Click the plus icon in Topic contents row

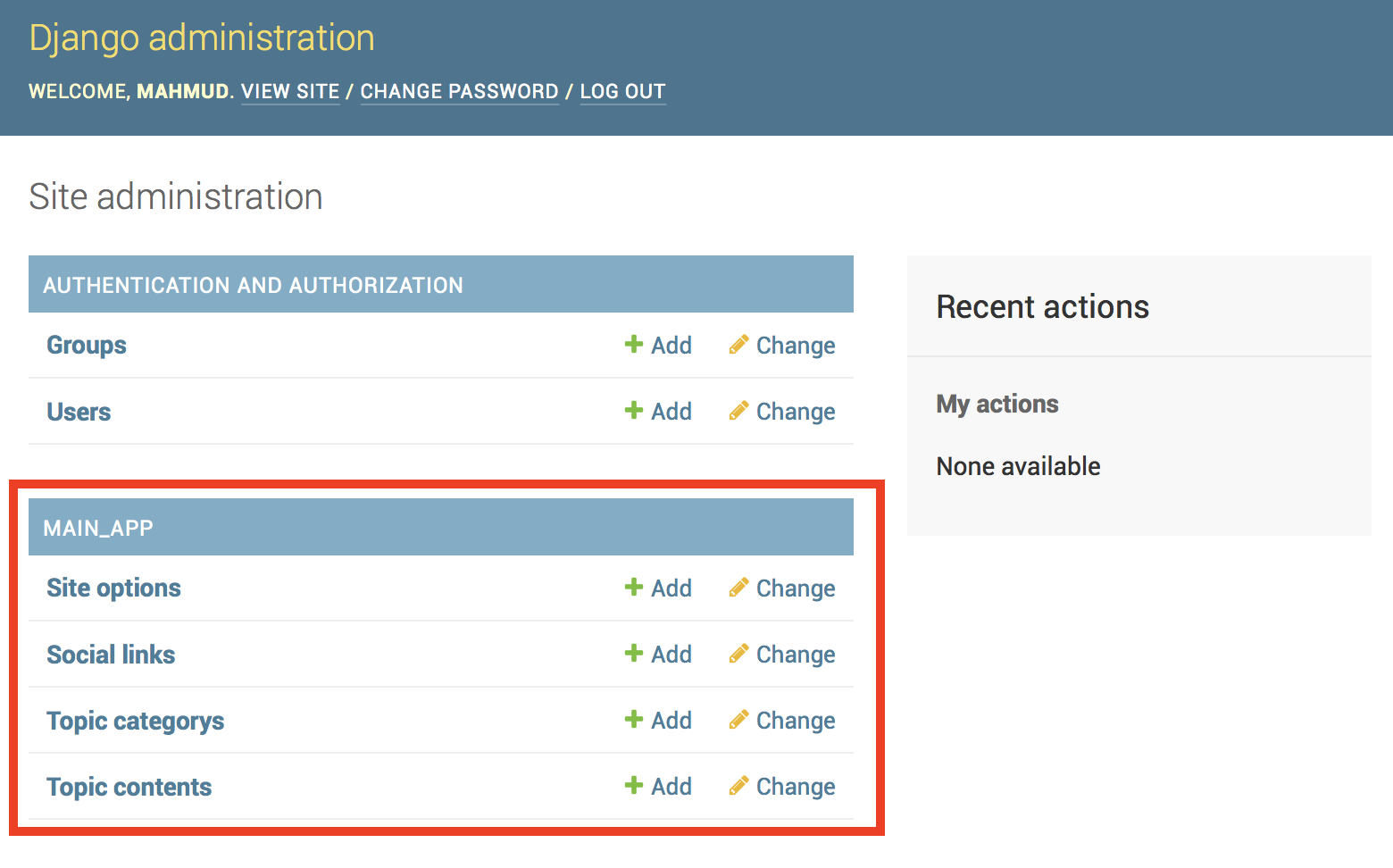pyautogui.click(x=634, y=785)
